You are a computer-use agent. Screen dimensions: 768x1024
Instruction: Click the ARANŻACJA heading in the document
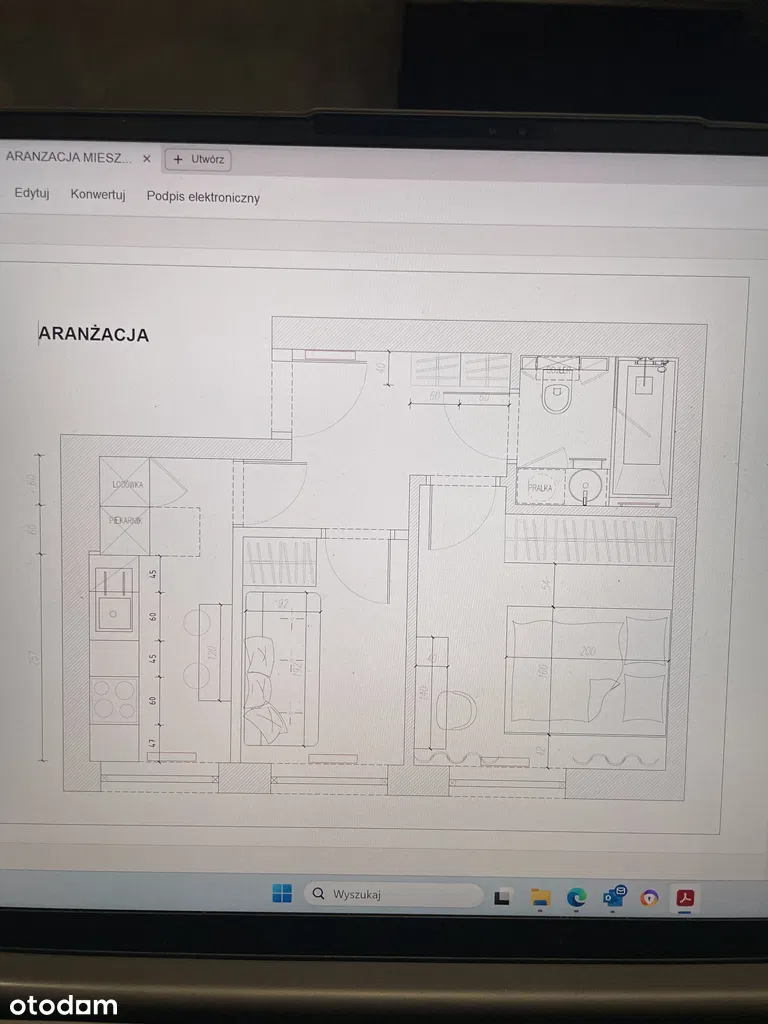coord(94,334)
